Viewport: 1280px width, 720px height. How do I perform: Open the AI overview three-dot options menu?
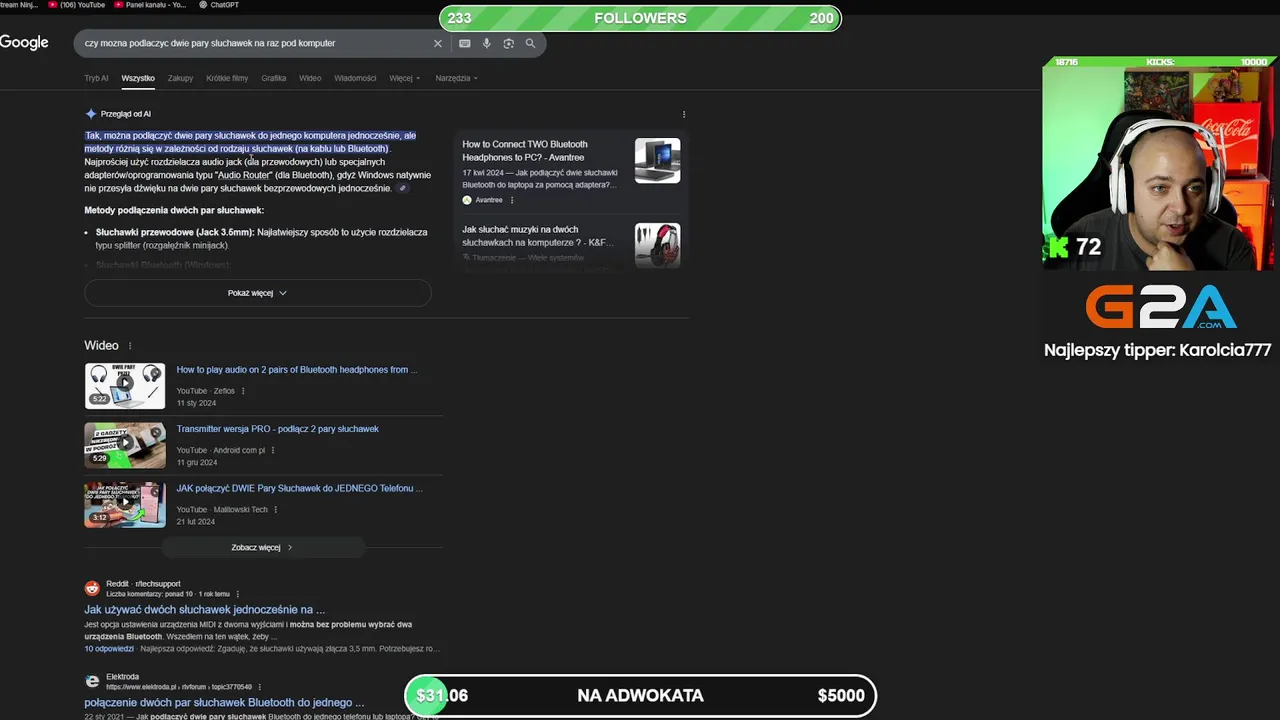pyautogui.click(x=684, y=114)
